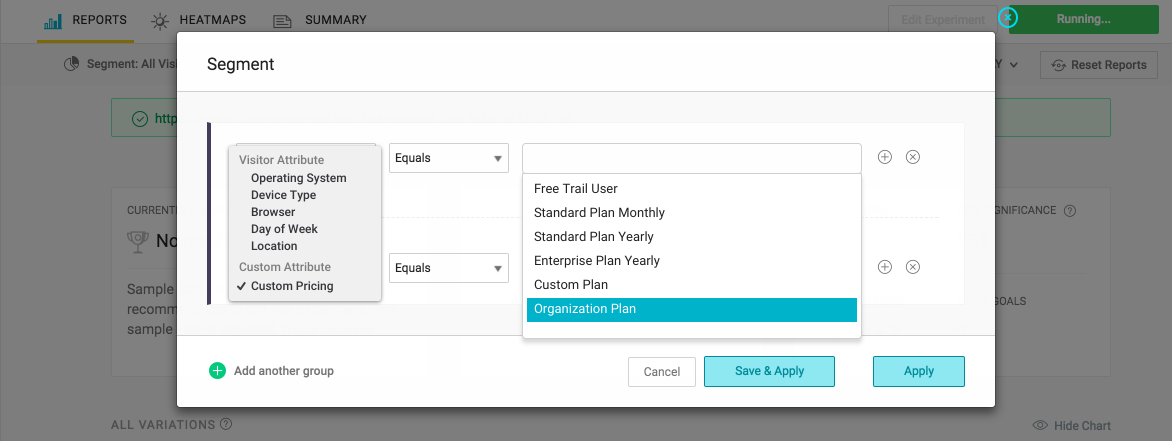The image size is (1172, 441).
Task: Click the eye icon next to Hide Chart
Action: 1040,425
